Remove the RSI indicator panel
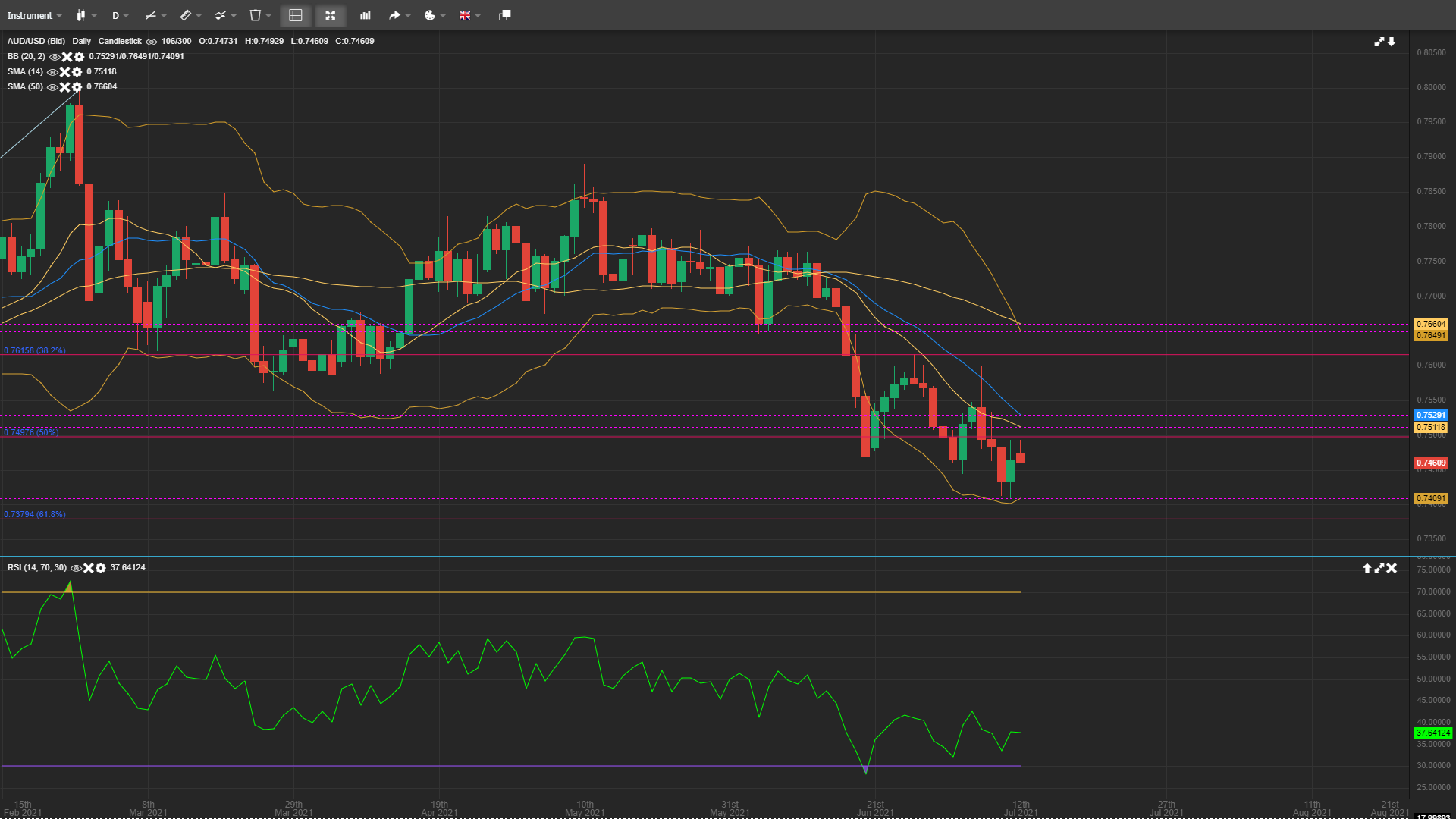Viewport: 1456px width, 819px height. point(89,568)
